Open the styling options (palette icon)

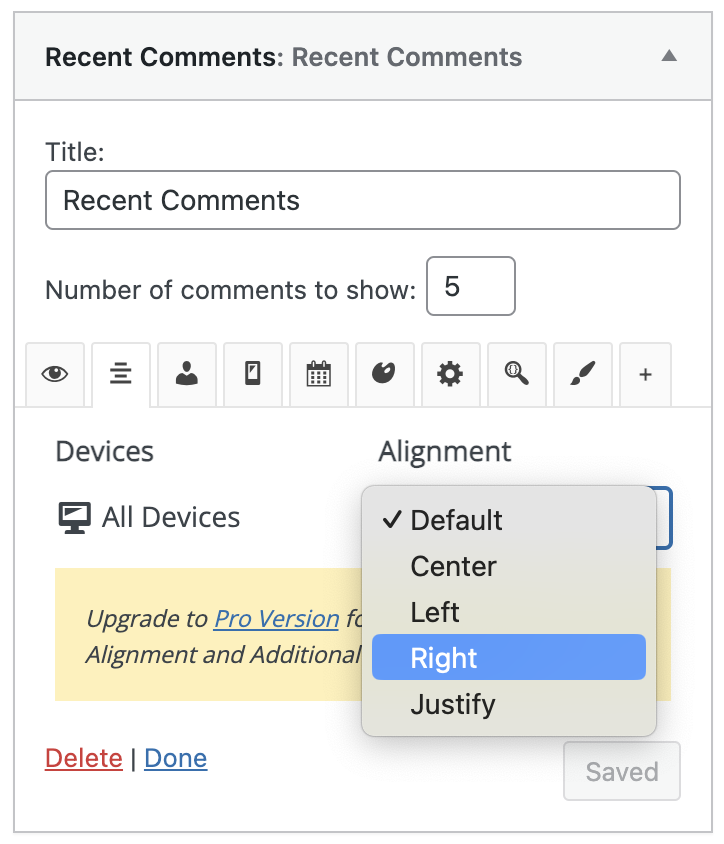pos(384,374)
